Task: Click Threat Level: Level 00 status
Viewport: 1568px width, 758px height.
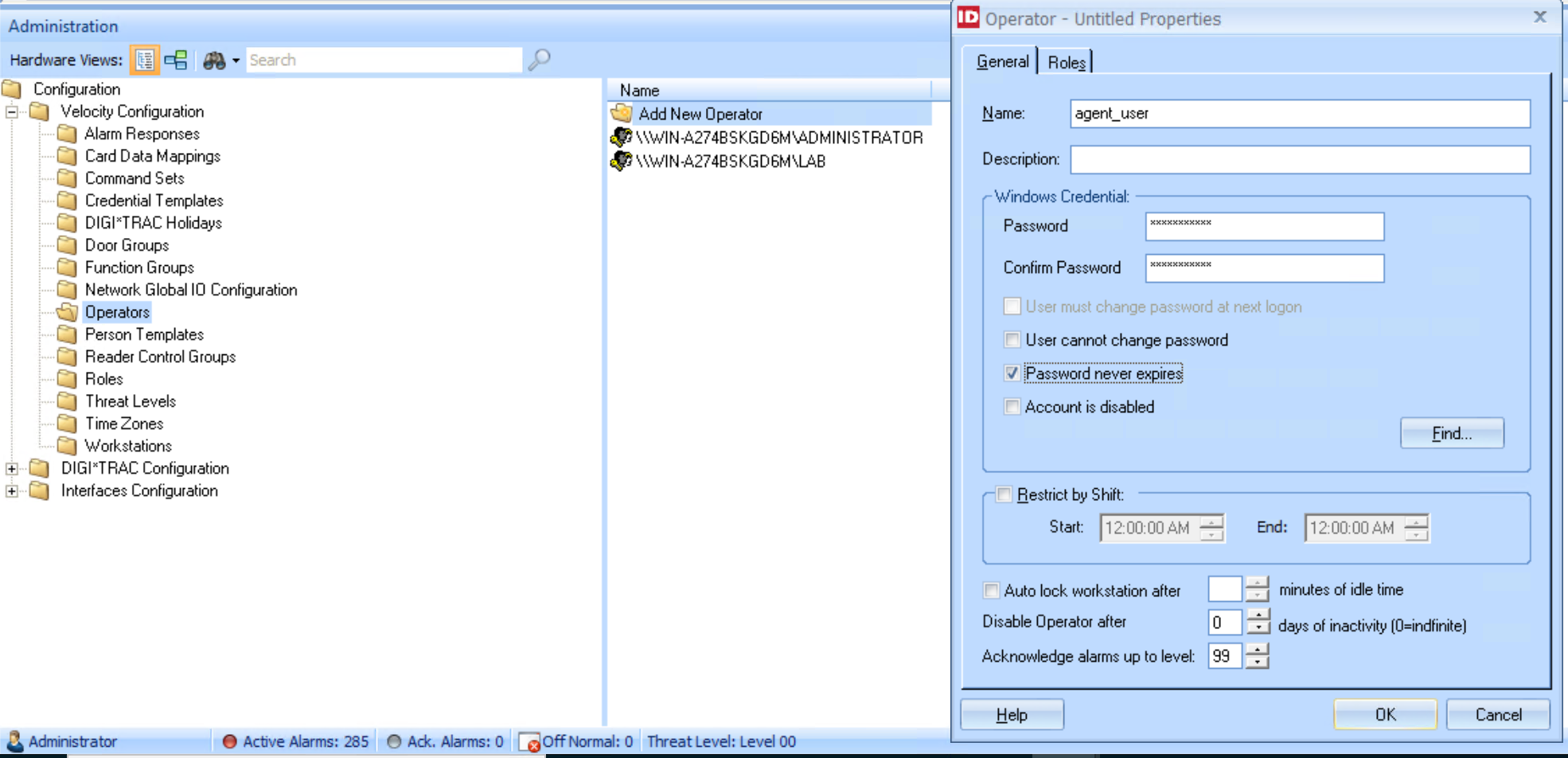Action: pyautogui.click(x=721, y=741)
